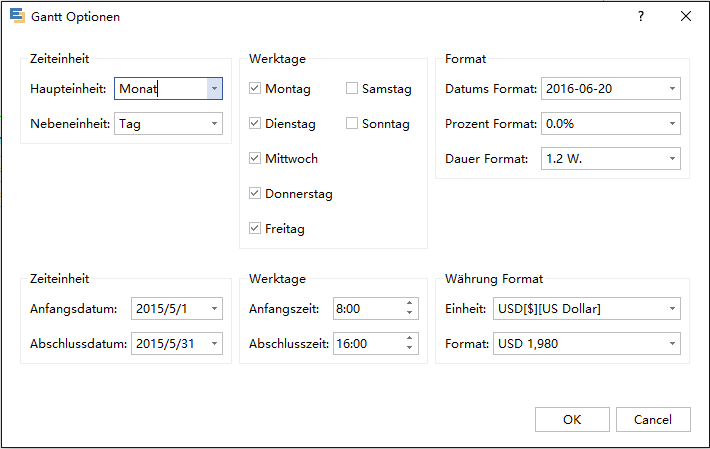Open the Anfangsdatum date picker
Screen dimensions: 710x449
coord(214,309)
